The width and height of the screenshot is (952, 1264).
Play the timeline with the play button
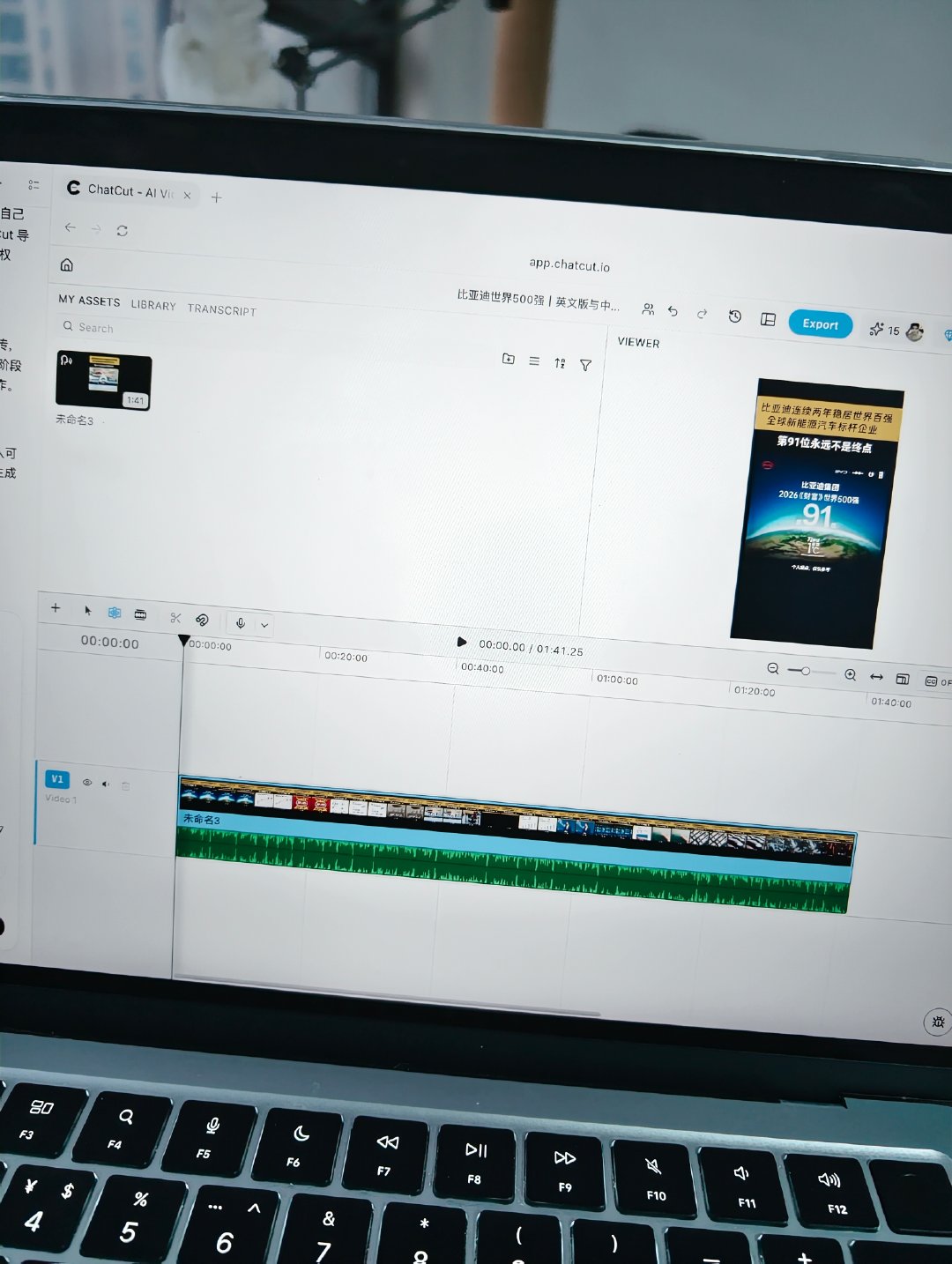(x=461, y=642)
